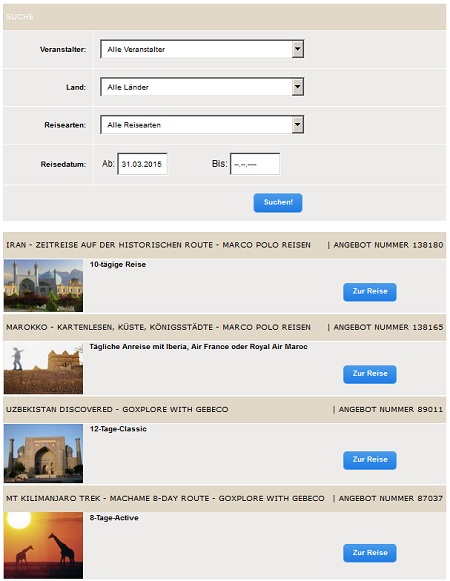Open Zur Reise for Uzbekistan Discovered
Screen dimensions: 450x581
[370, 460]
